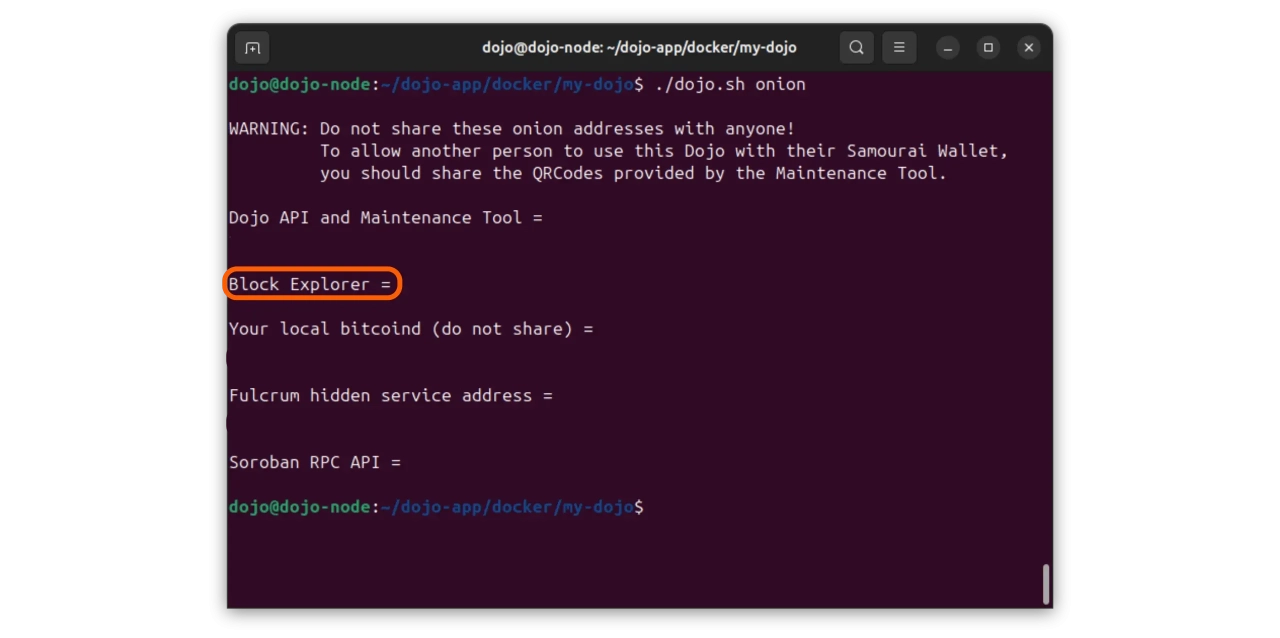Close the terminal window

pyautogui.click(x=1028, y=48)
